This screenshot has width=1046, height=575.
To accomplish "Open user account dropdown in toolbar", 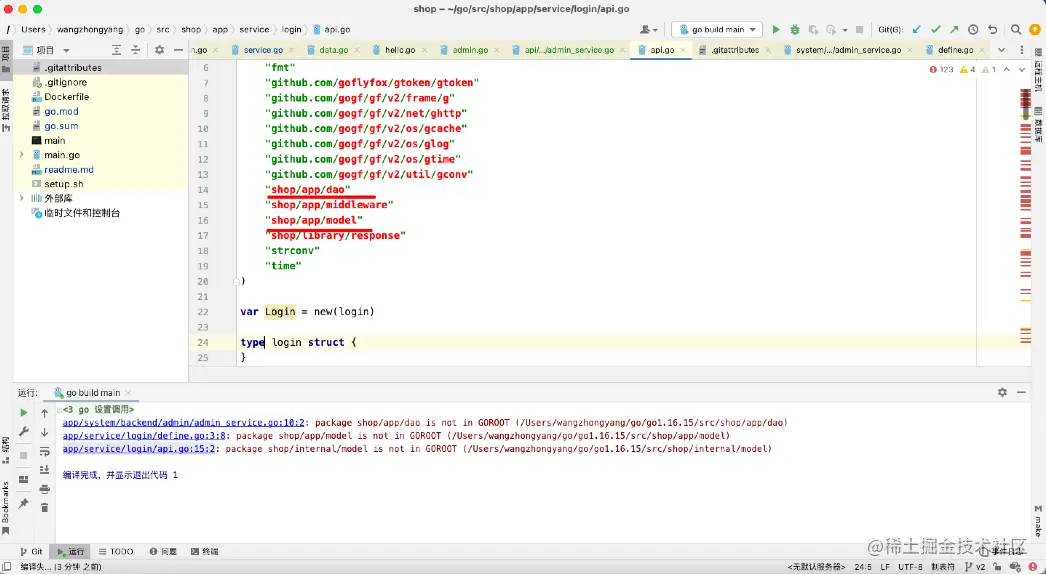I will pos(648,29).
